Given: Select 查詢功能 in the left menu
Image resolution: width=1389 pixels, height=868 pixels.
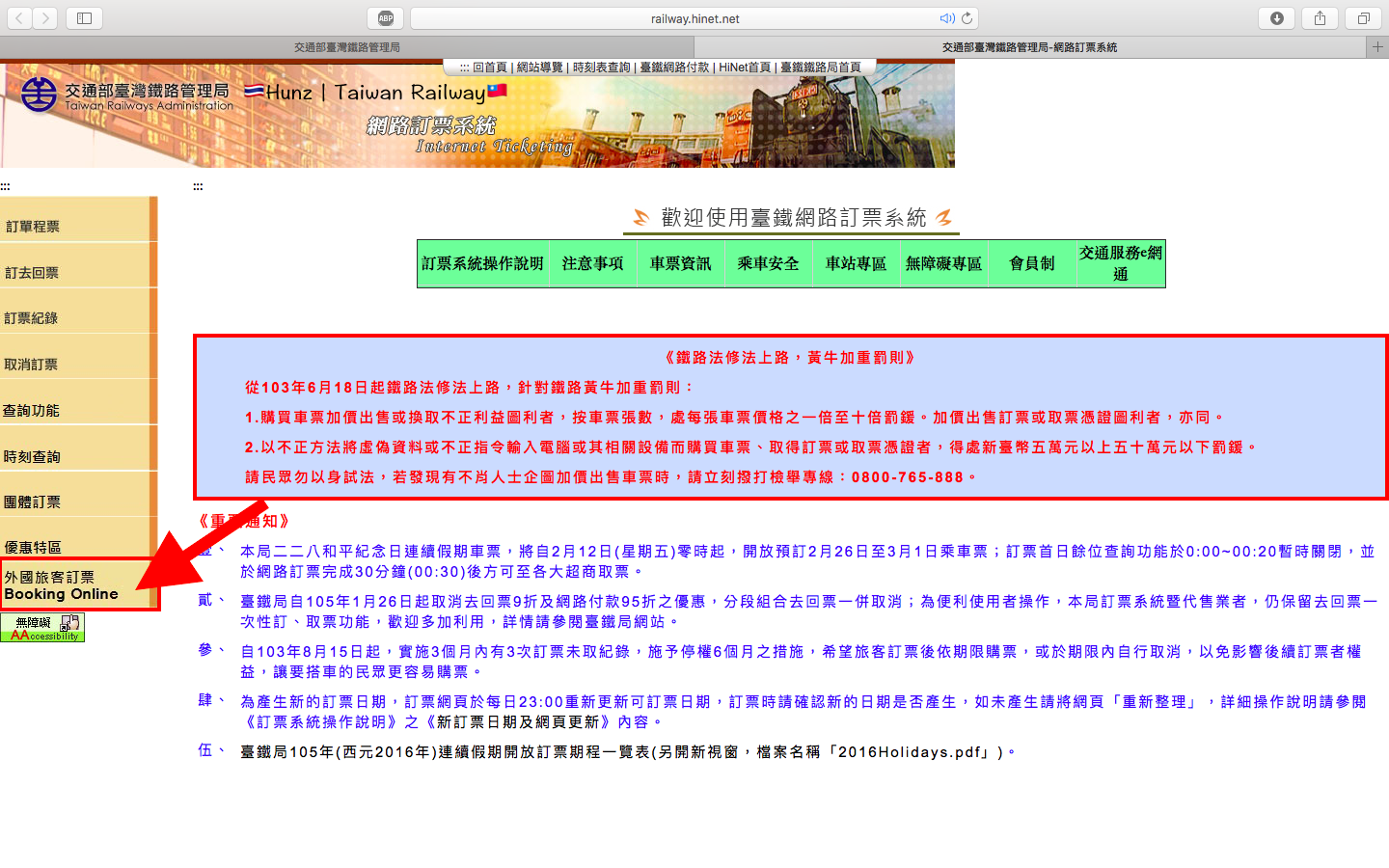Looking at the screenshot, I should 77,403.
